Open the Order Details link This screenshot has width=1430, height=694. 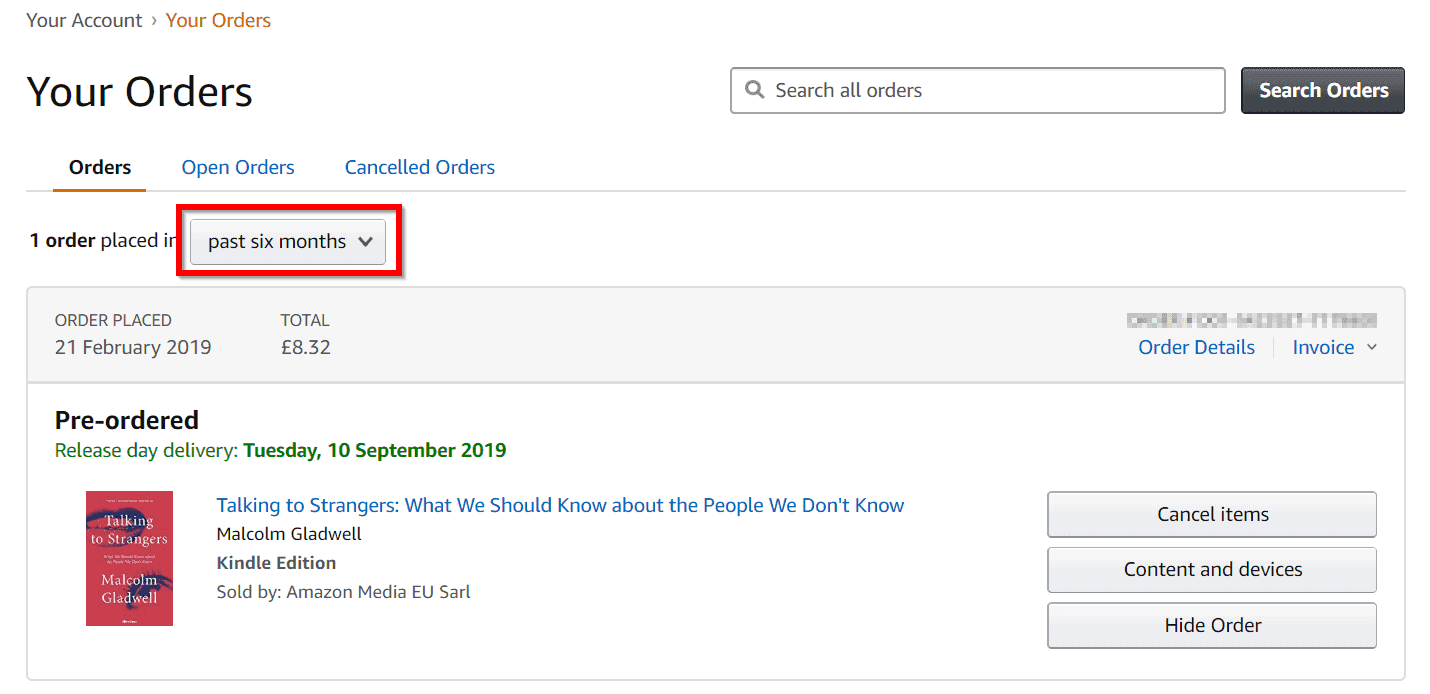coord(1196,347)
